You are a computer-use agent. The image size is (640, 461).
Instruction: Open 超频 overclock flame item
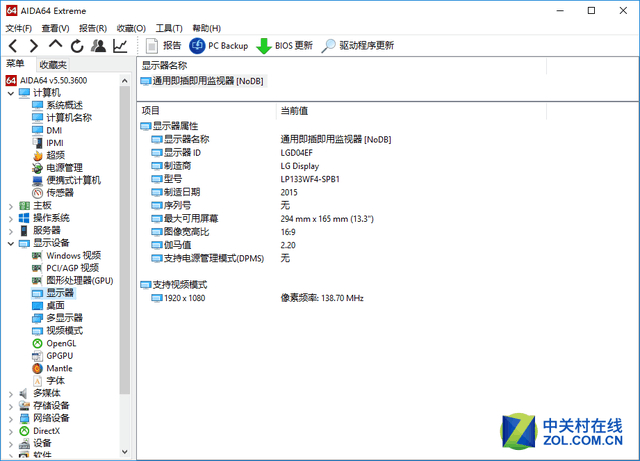coord(49,155)
